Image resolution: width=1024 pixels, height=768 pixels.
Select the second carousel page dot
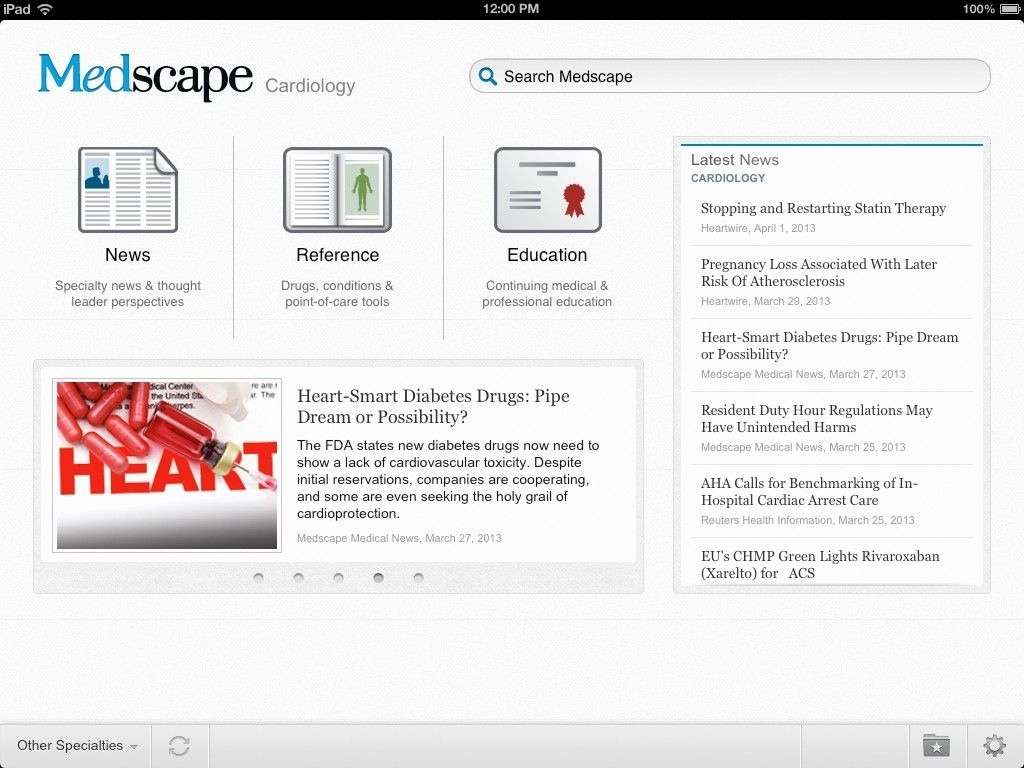pyautogui.click(x=298, y=577)
